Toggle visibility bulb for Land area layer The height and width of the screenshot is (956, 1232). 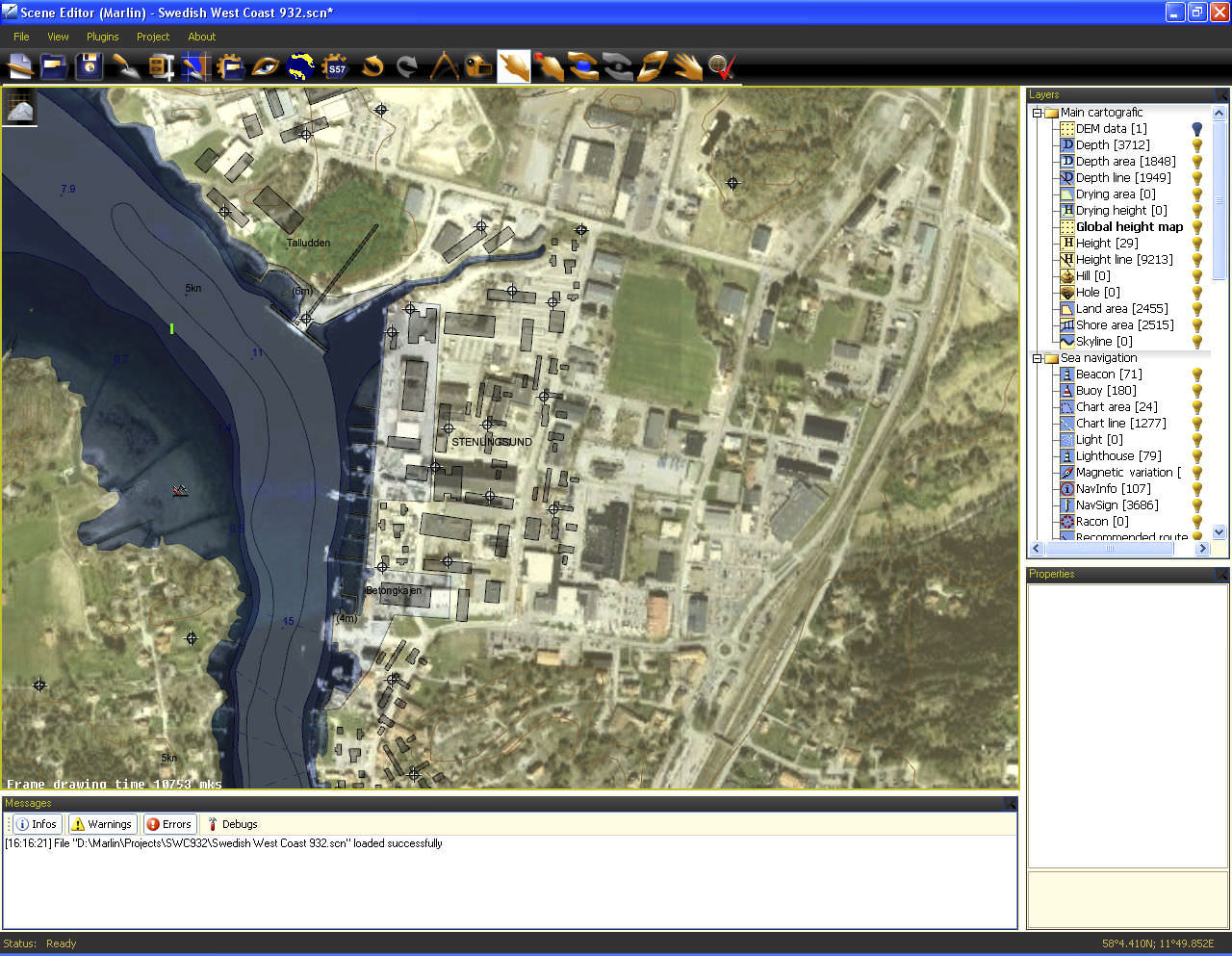click(1197, 309)
